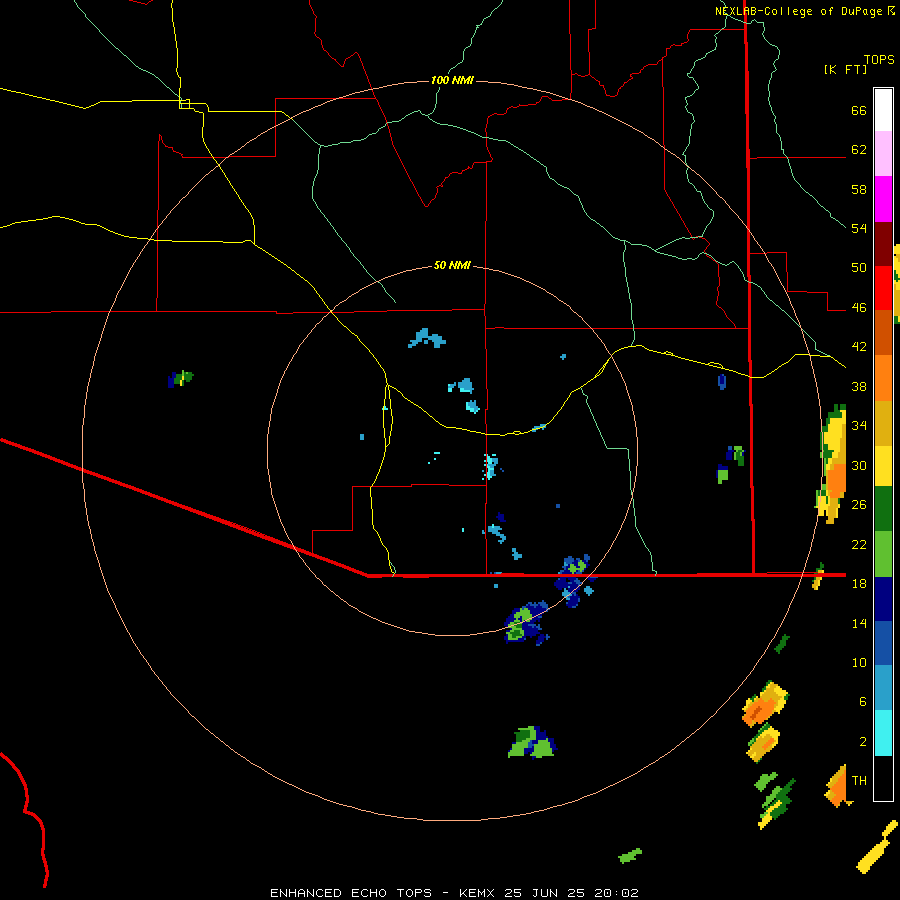Select the 100 NMI range ring label

452,80
